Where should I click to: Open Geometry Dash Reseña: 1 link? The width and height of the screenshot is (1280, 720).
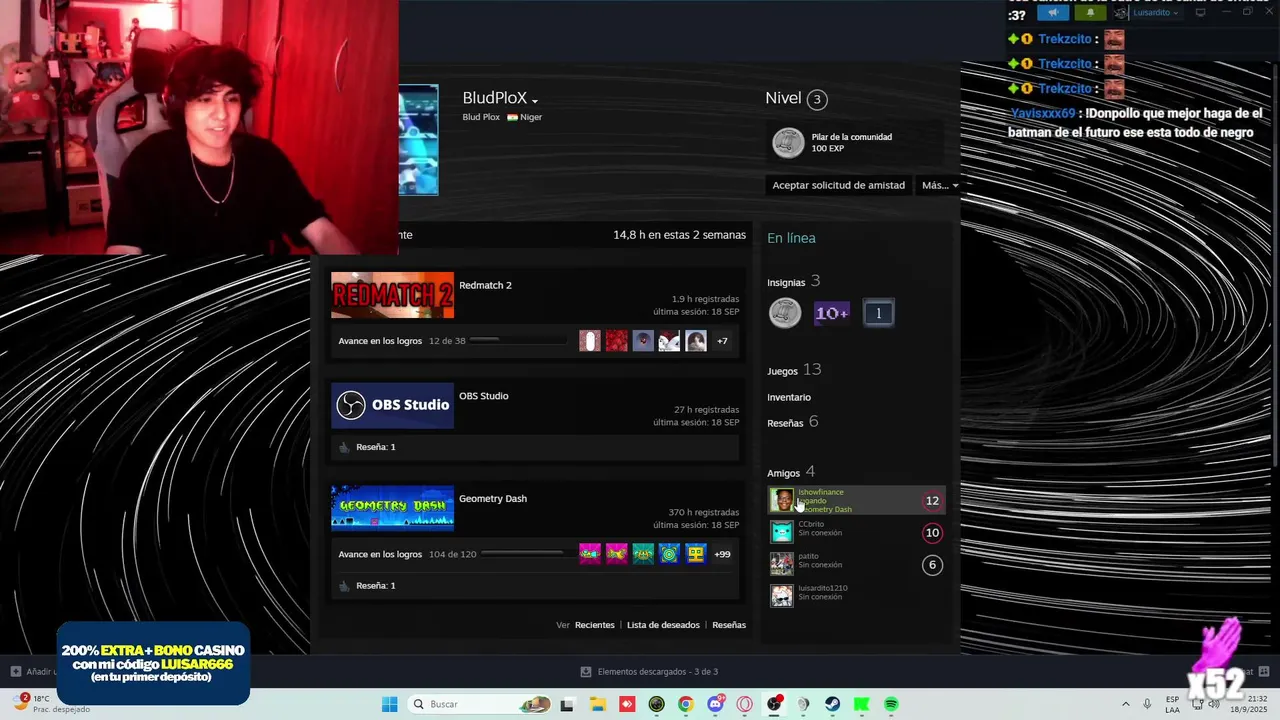(x=376, y=586)
